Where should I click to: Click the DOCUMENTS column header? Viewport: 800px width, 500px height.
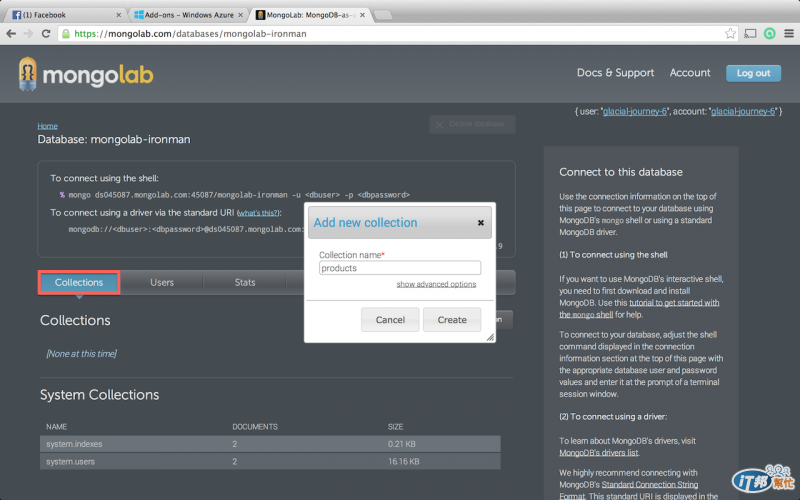(x=255, y=427)
